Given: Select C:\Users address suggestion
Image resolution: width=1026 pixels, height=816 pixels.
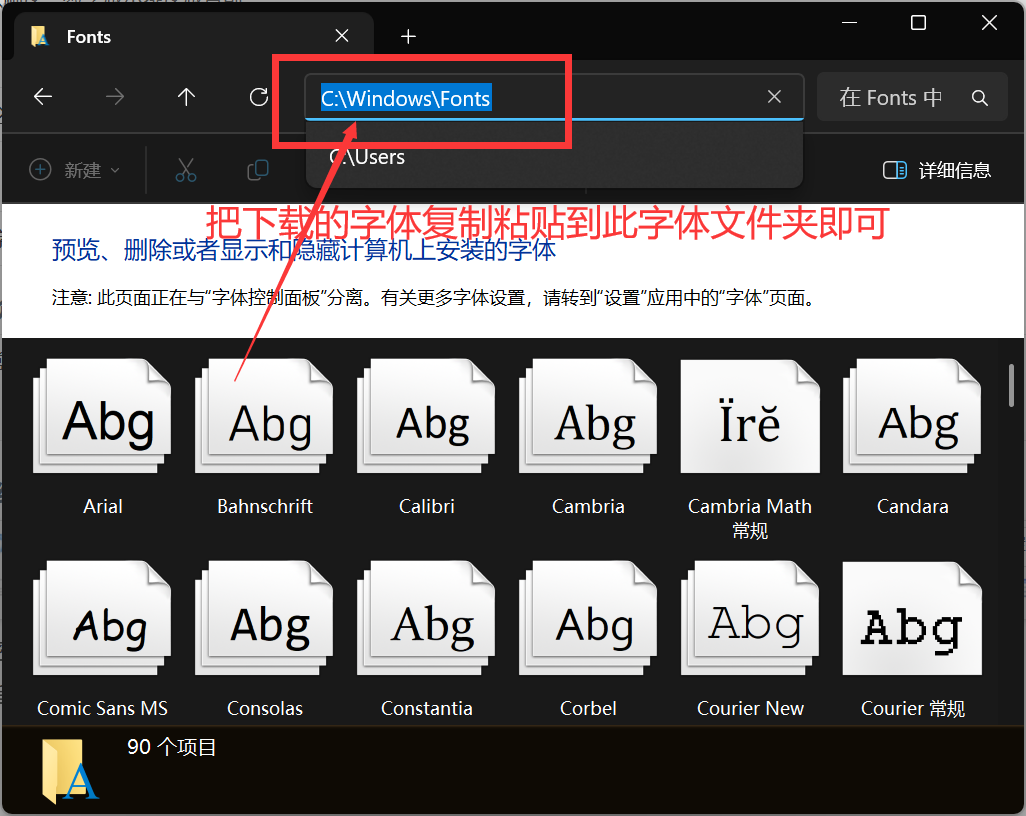Looking at the screenshot, I should [x=368, y=157].
